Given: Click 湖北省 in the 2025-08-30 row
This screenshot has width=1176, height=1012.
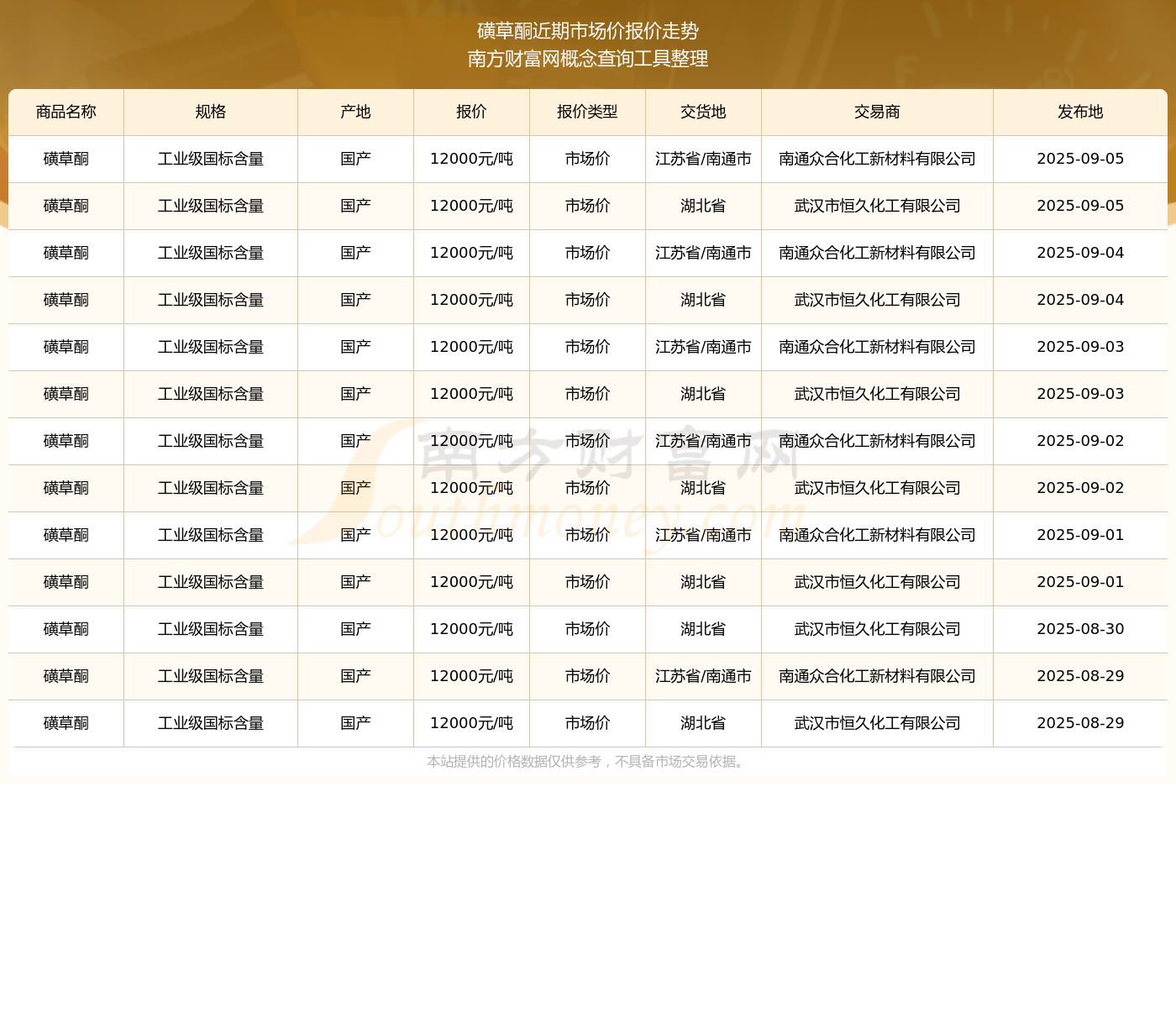Looking at the screenshot, I should click(703, 629).
